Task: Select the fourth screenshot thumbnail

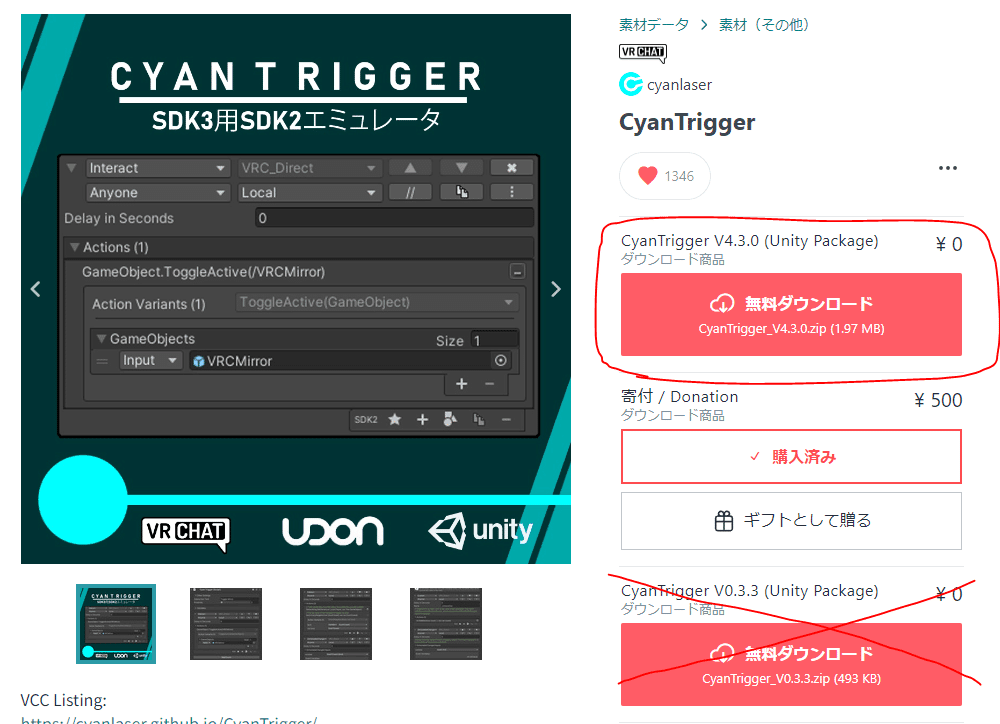Action: (x=446, y=624)
